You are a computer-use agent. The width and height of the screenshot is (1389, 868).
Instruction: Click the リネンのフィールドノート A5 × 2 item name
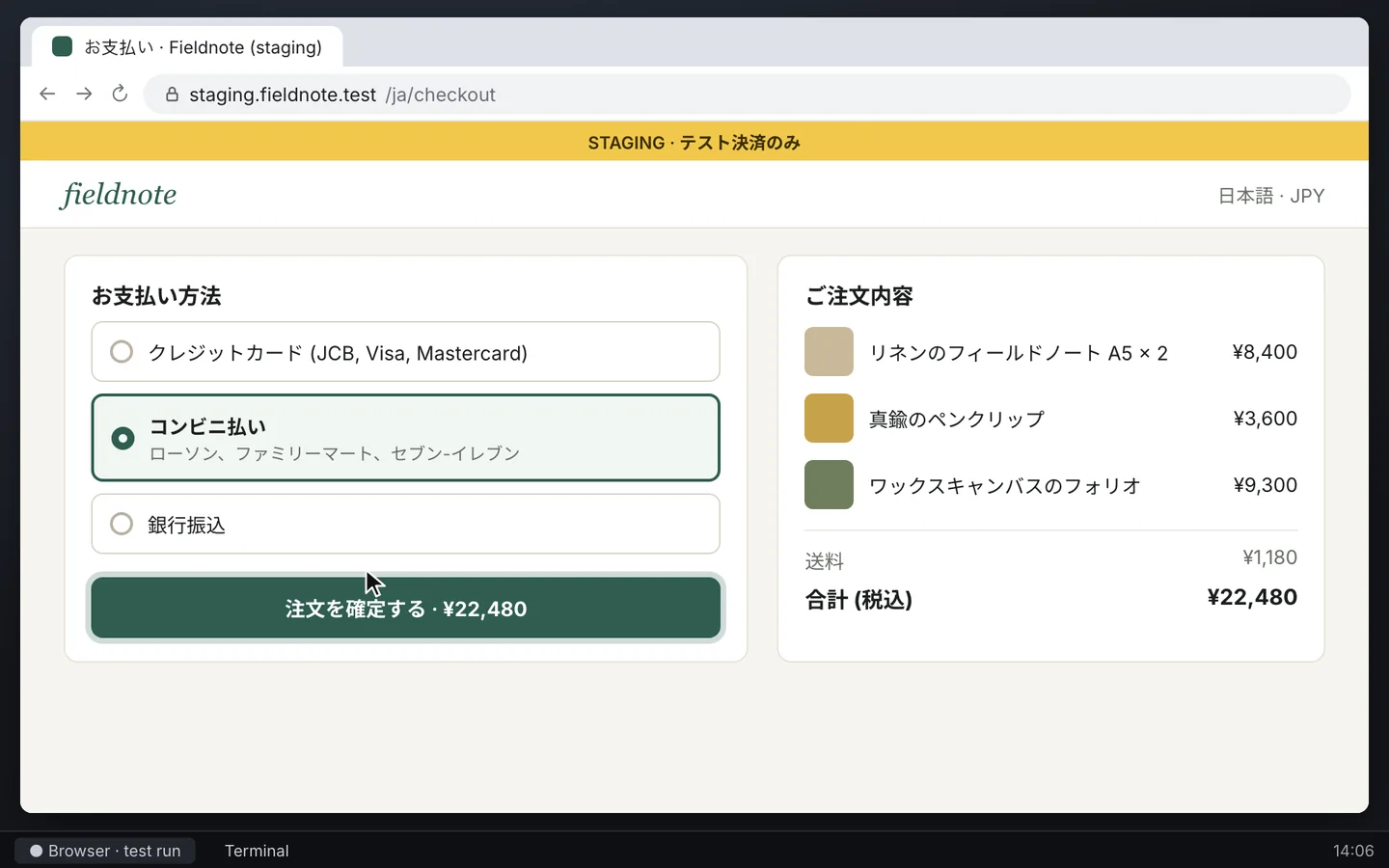(1019, 353)
